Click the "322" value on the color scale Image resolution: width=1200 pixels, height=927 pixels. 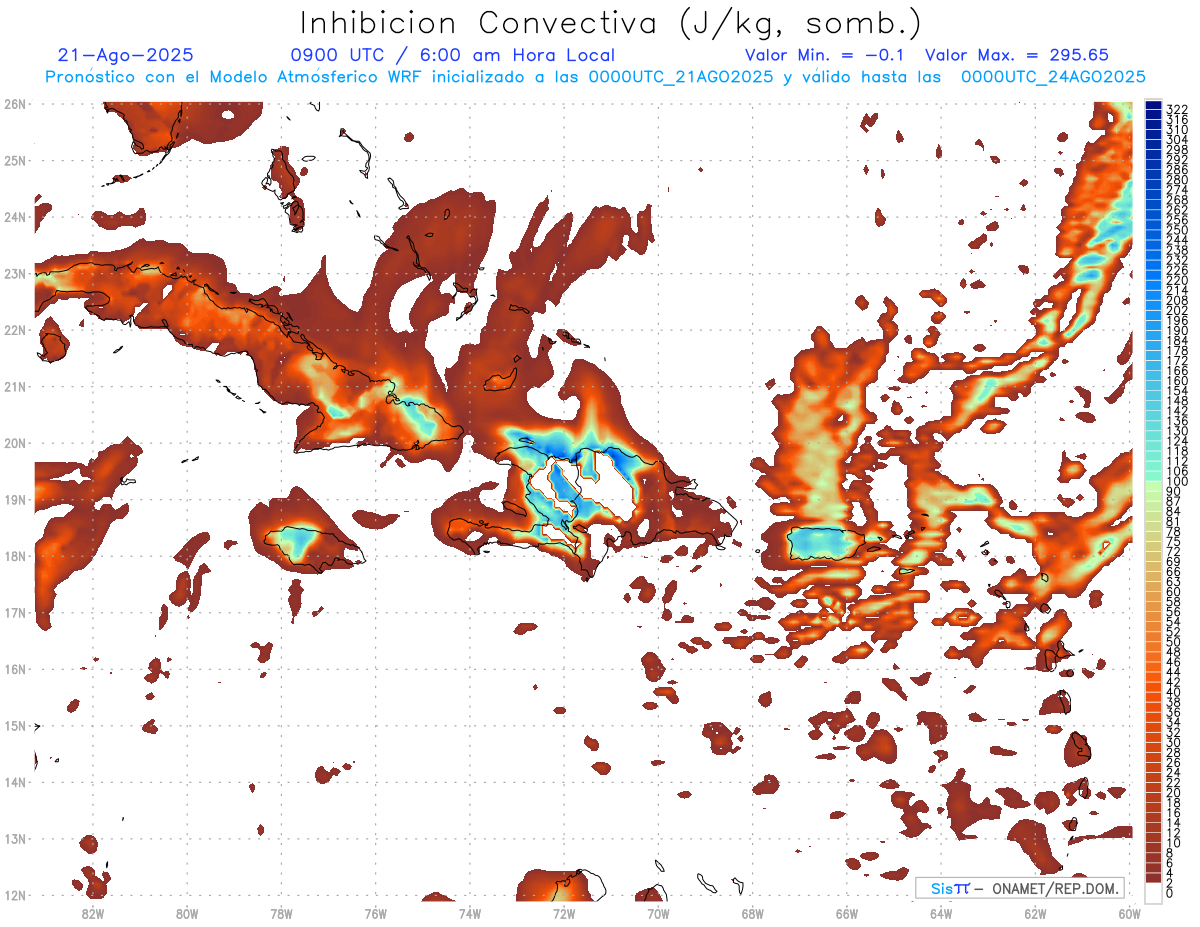tap(1177, 109)
